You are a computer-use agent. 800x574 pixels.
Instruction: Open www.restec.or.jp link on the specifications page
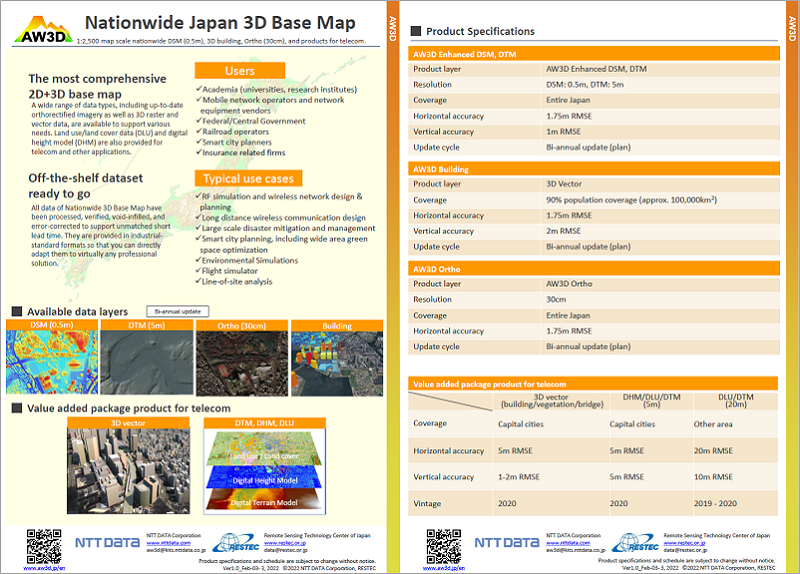(684, 543)
